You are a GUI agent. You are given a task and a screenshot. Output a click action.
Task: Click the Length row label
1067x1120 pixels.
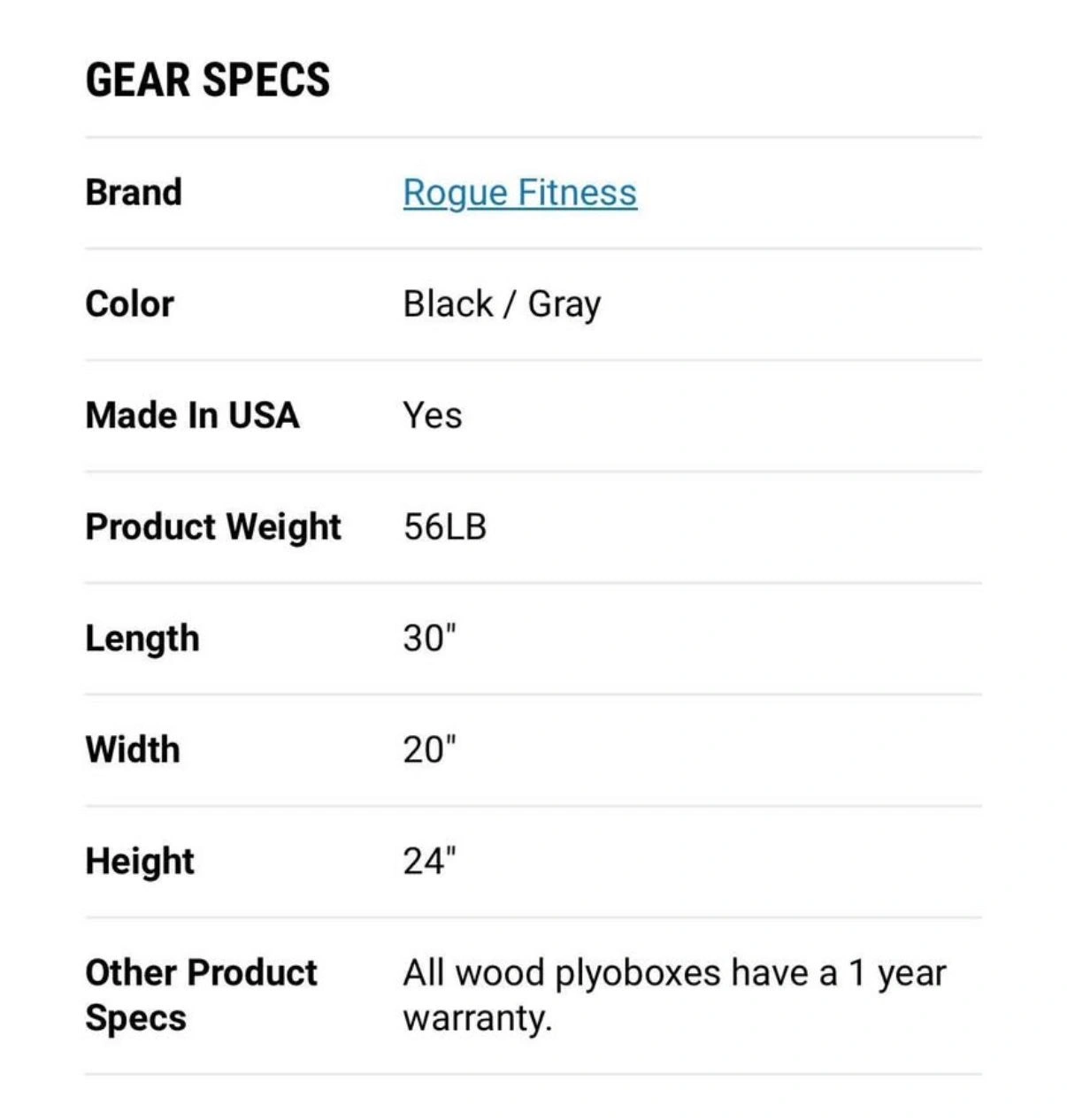[x=142, y=638]
